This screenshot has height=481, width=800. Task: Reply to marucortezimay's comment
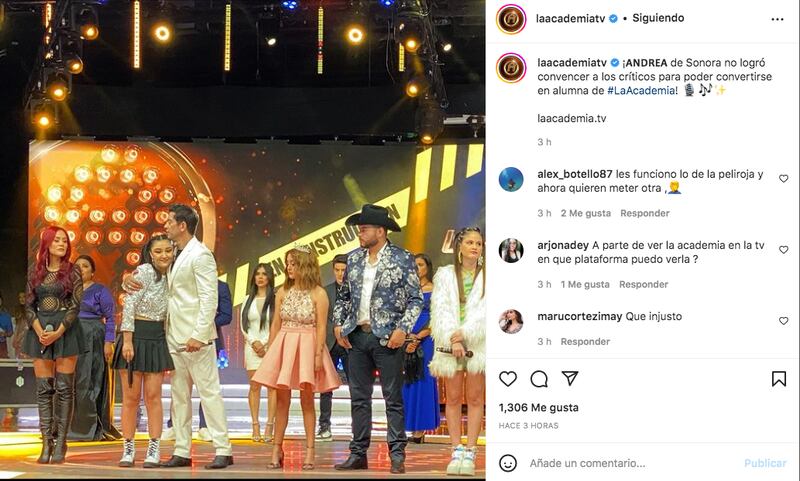(x=585, y=342)
